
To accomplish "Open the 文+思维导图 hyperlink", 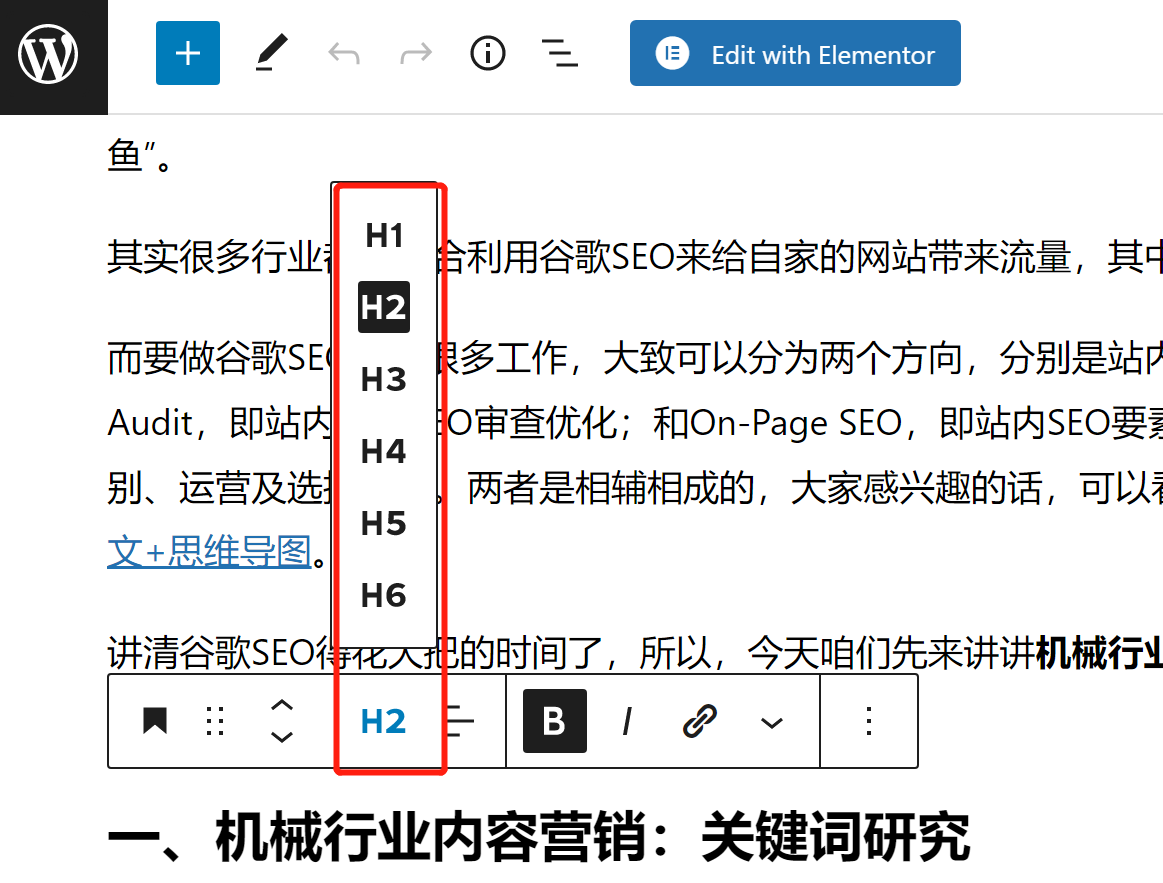I will [210, 552].
